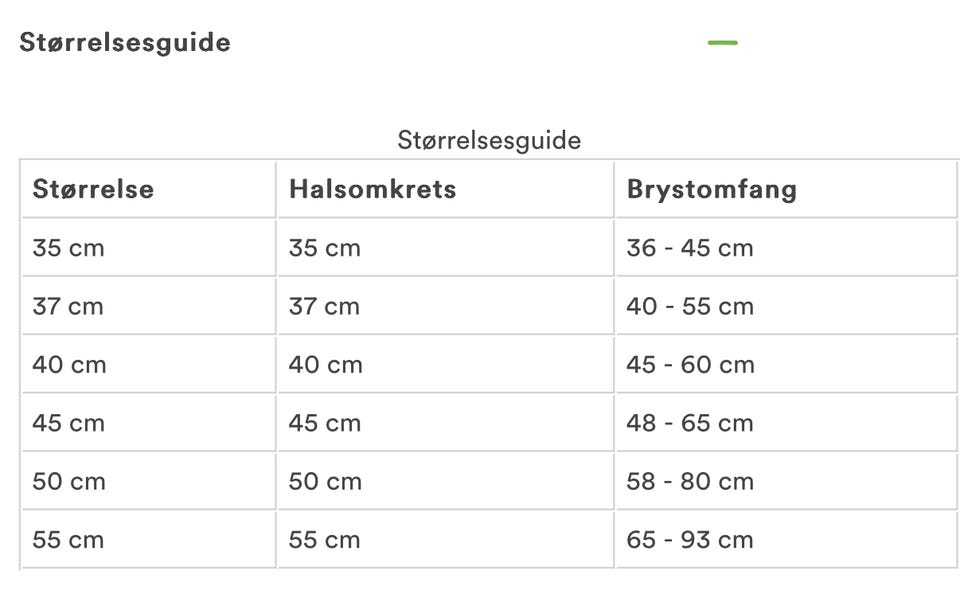
Task: Click the 65 - 93 cm chest cell
Action: [x=786, y=540]
